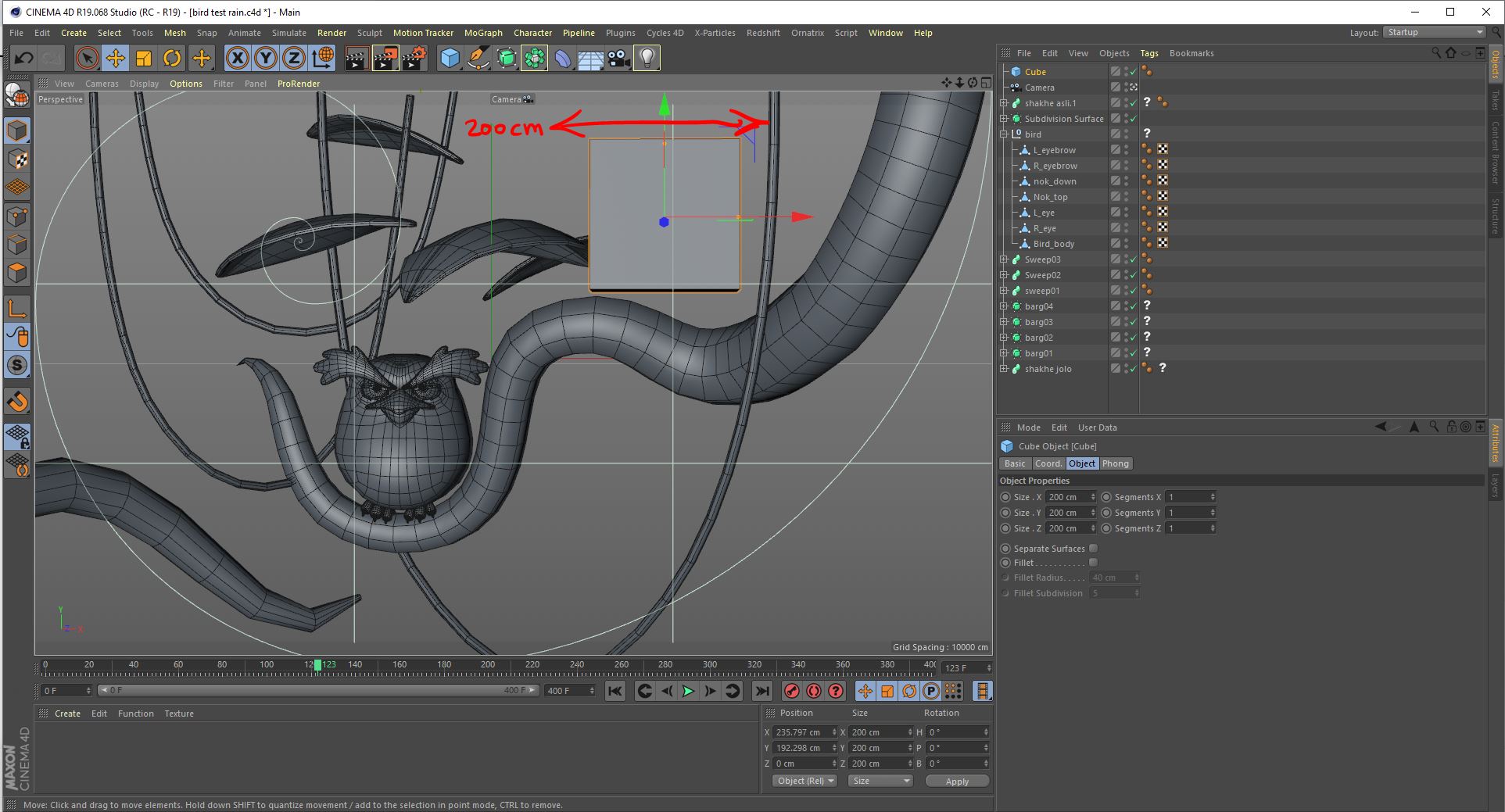Open the Simulate menu

point(289,33)
